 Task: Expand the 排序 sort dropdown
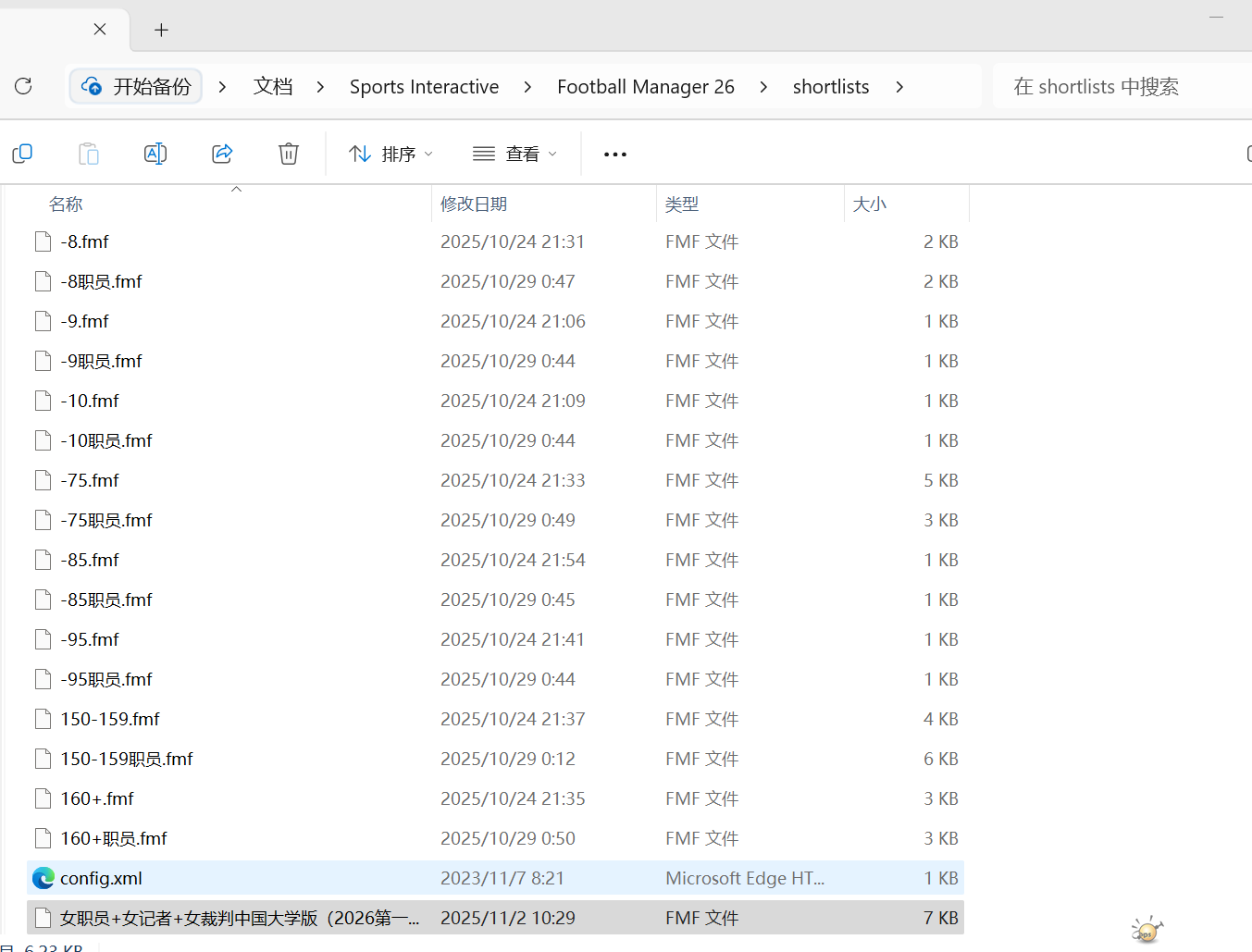click(390, 154)
